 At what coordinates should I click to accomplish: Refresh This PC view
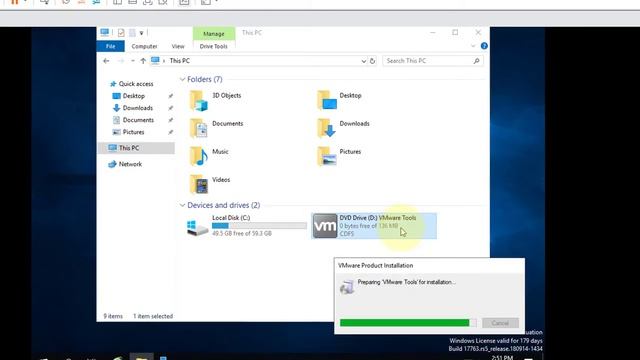[372, 61]
